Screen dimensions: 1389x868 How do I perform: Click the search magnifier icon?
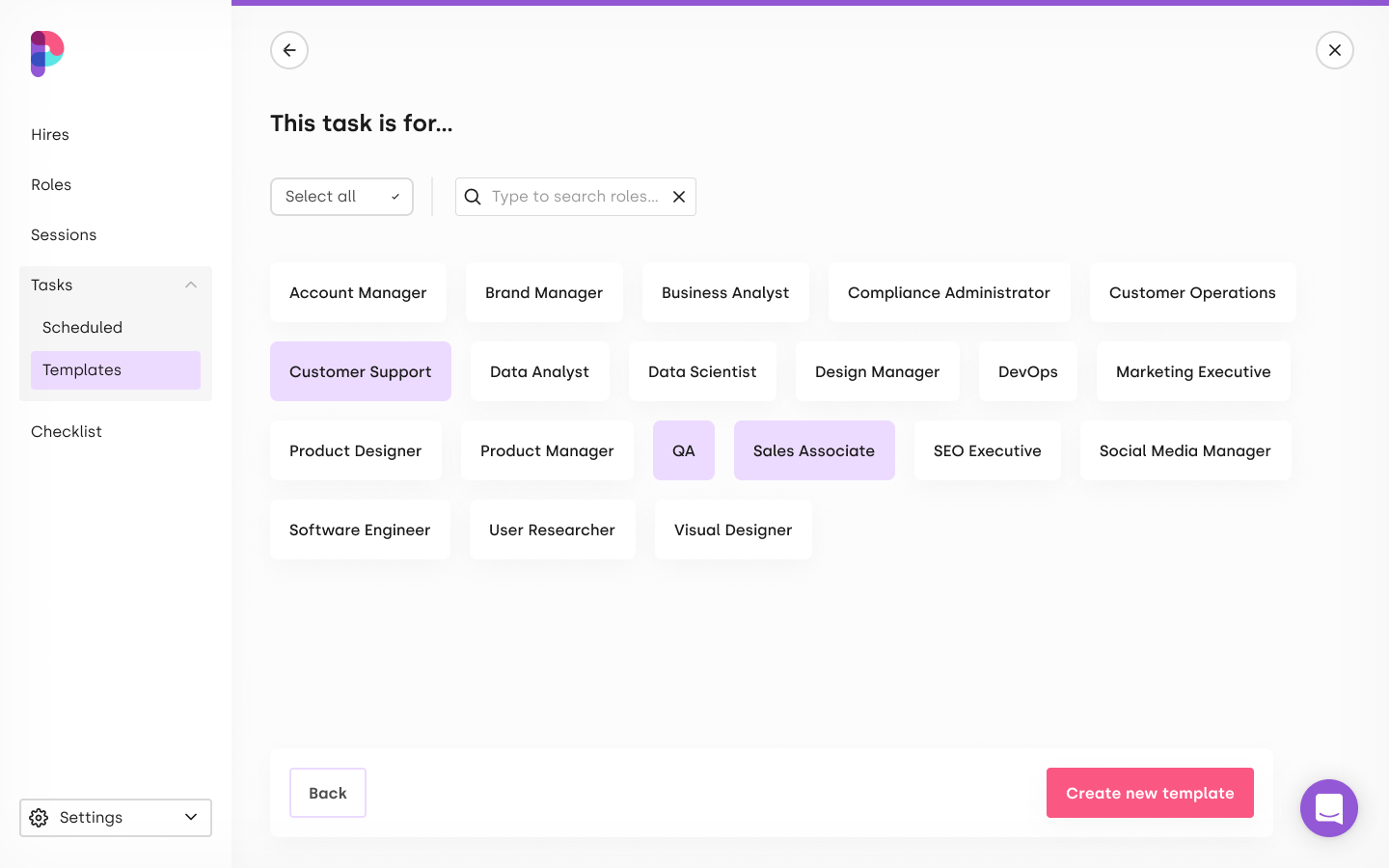(473, 197)
